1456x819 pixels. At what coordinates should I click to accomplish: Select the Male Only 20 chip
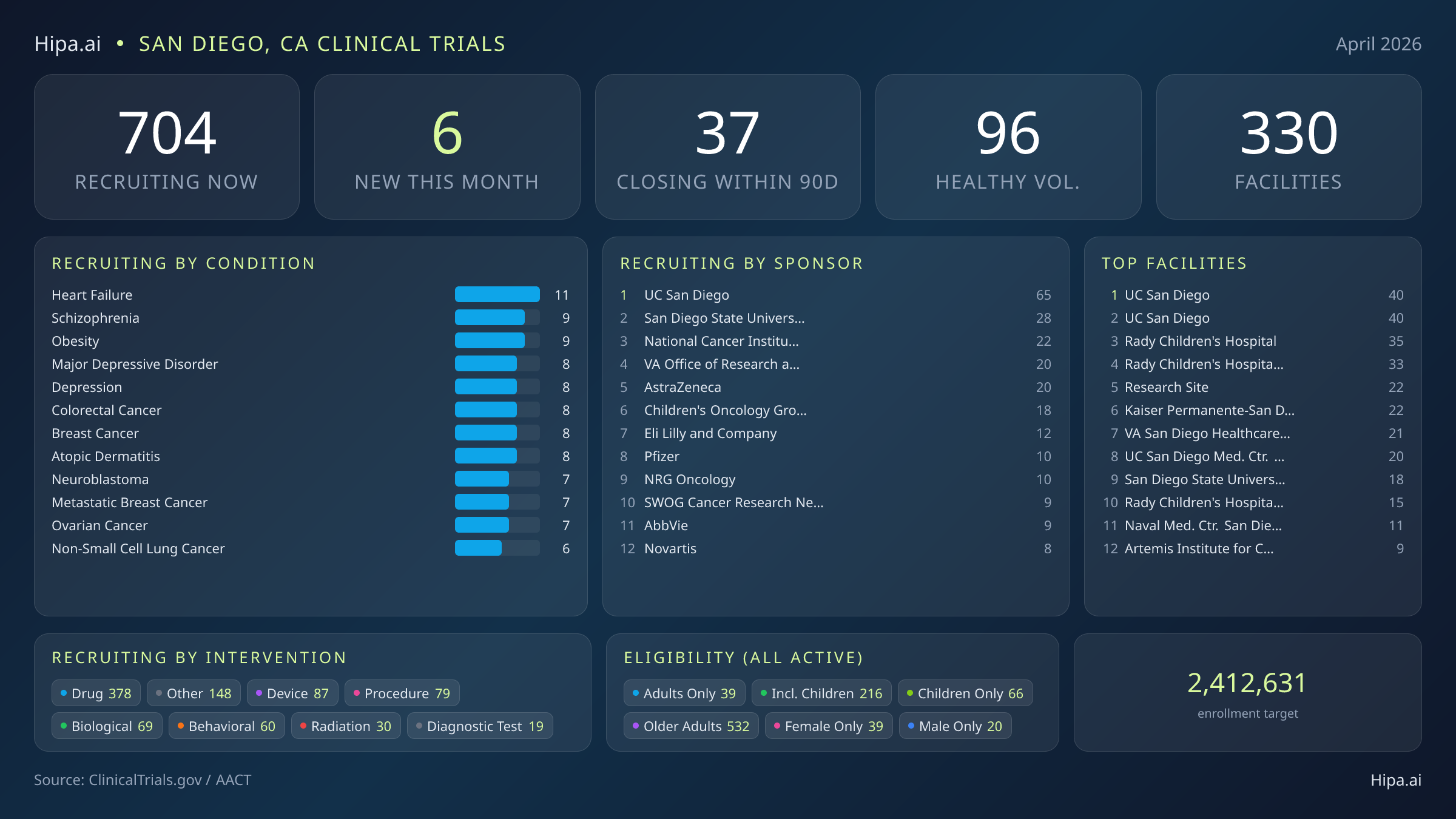(x=955, y=726)
